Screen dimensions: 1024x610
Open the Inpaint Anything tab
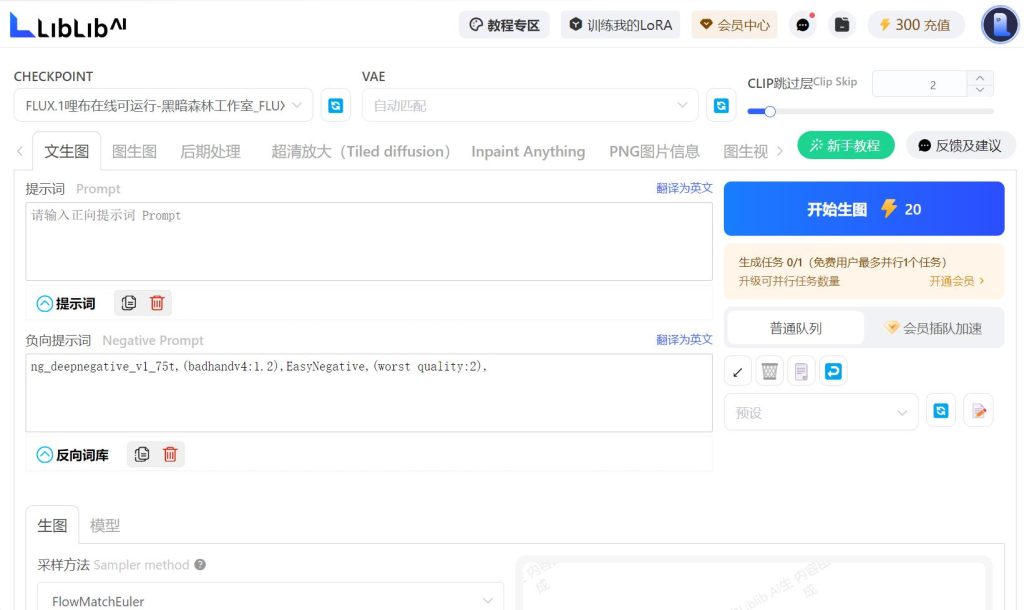click(528, 152)
